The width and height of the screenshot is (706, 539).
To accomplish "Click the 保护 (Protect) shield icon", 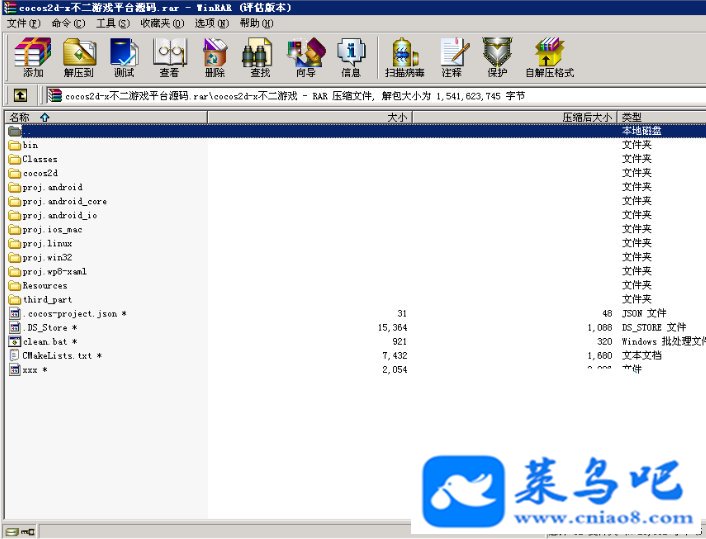I will coord(498,57).
